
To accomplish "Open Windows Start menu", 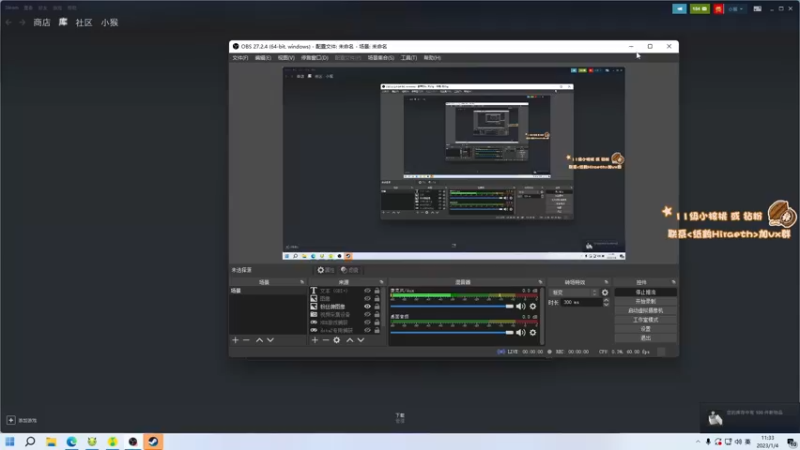I will point(10,441).
